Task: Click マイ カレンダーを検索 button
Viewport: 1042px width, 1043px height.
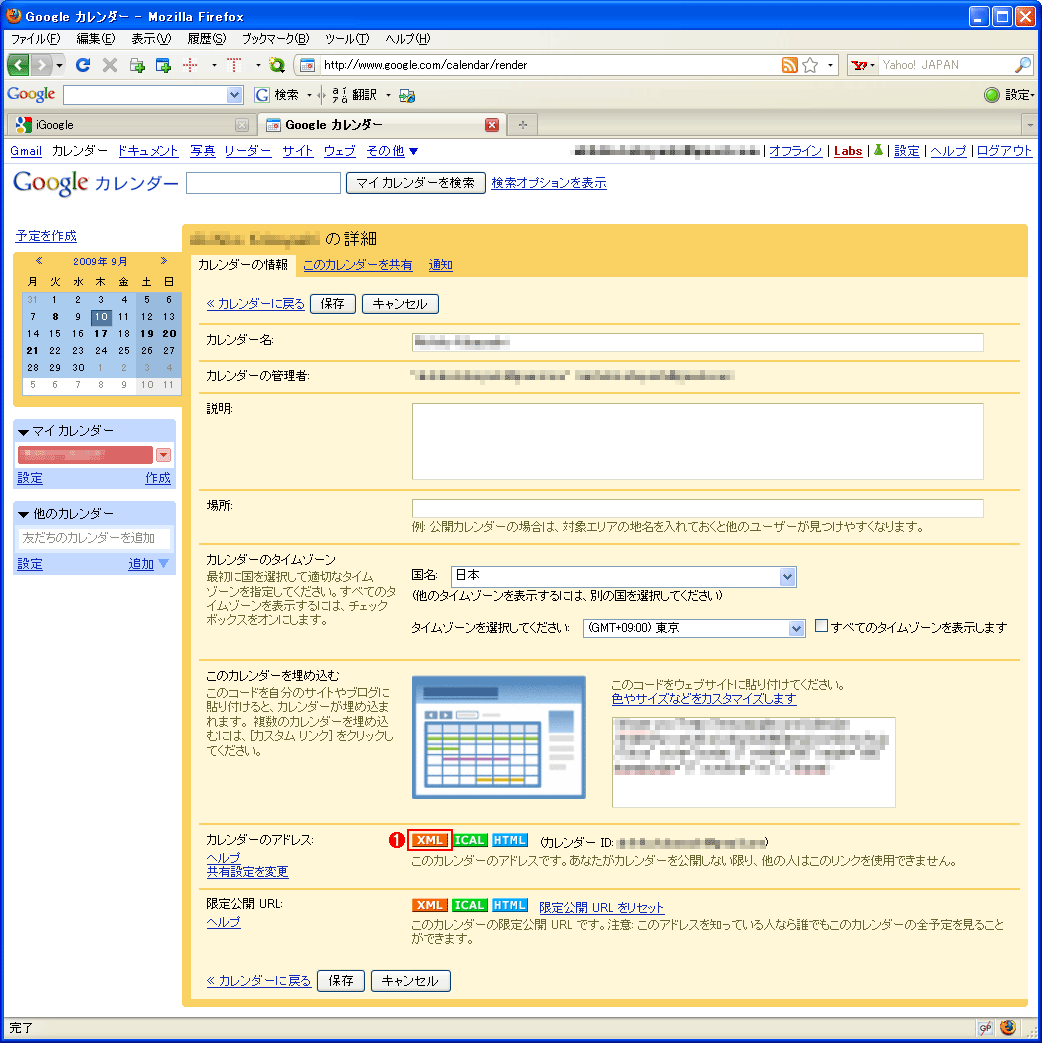Action: (x=415, y=183)
